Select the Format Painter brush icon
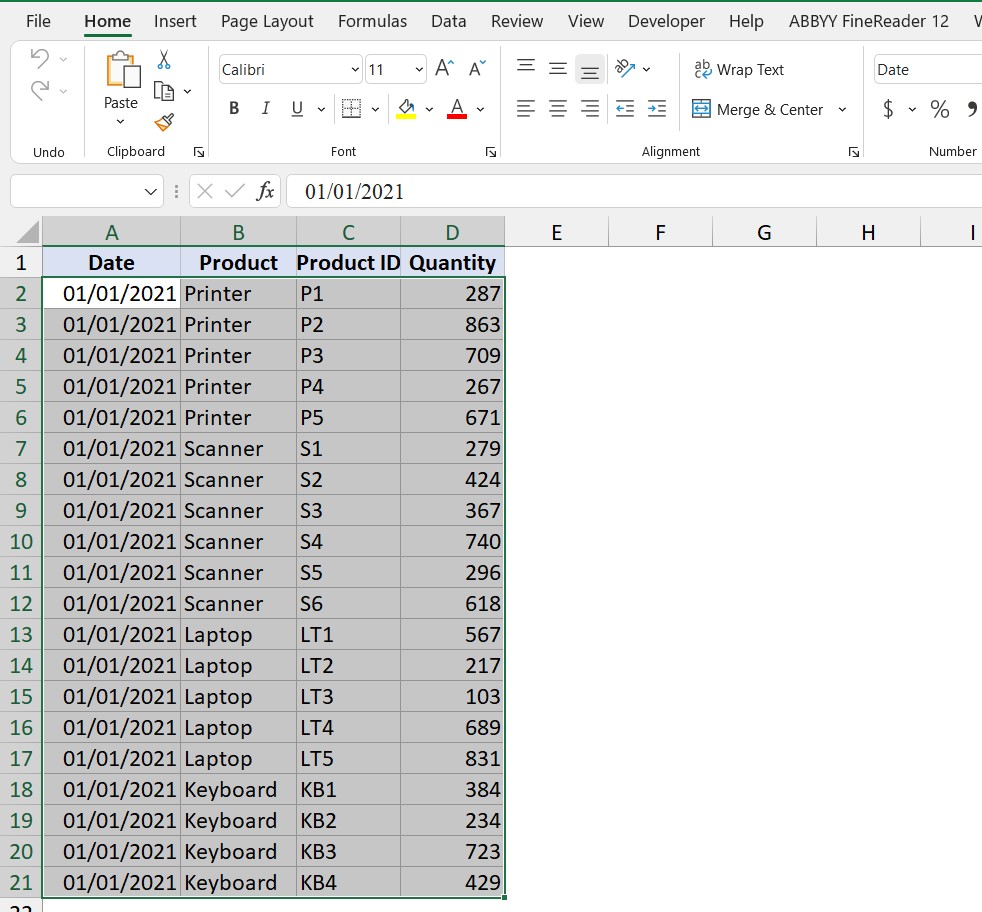The width and height of the screenshot is (982, 912). [164, 122]
